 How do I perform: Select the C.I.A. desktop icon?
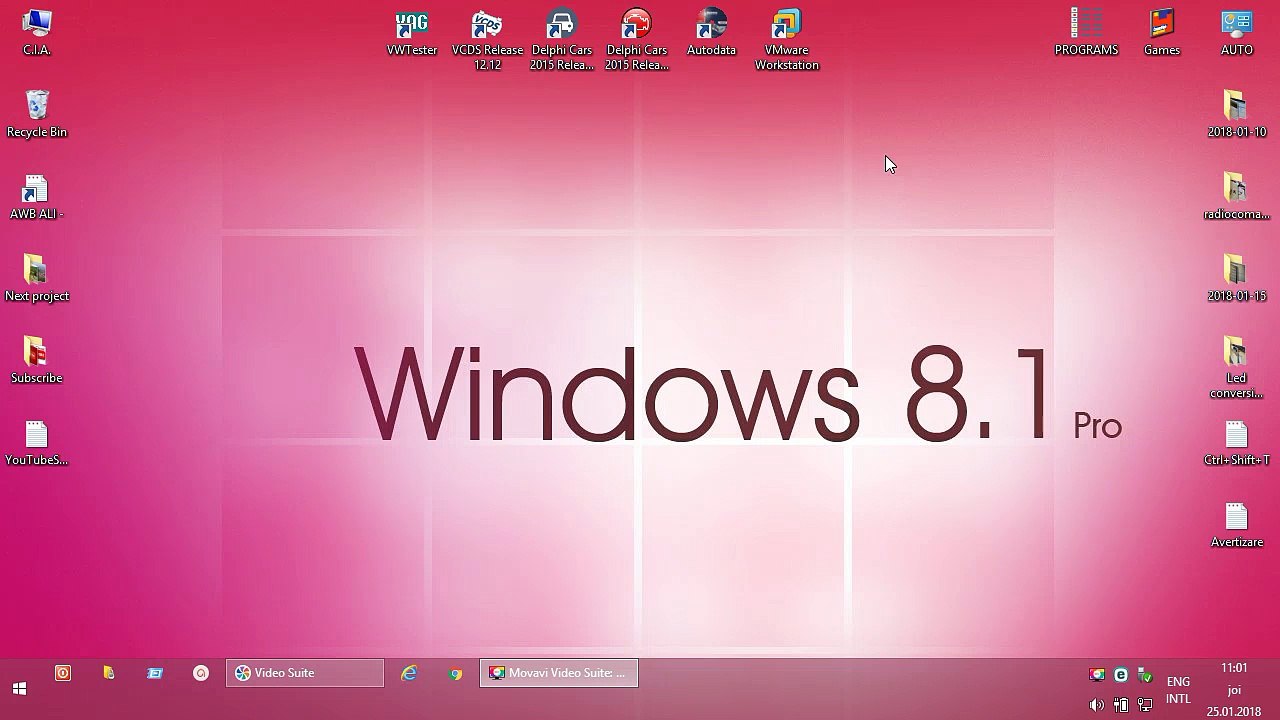pyautogui.click(x=37, y=32)
